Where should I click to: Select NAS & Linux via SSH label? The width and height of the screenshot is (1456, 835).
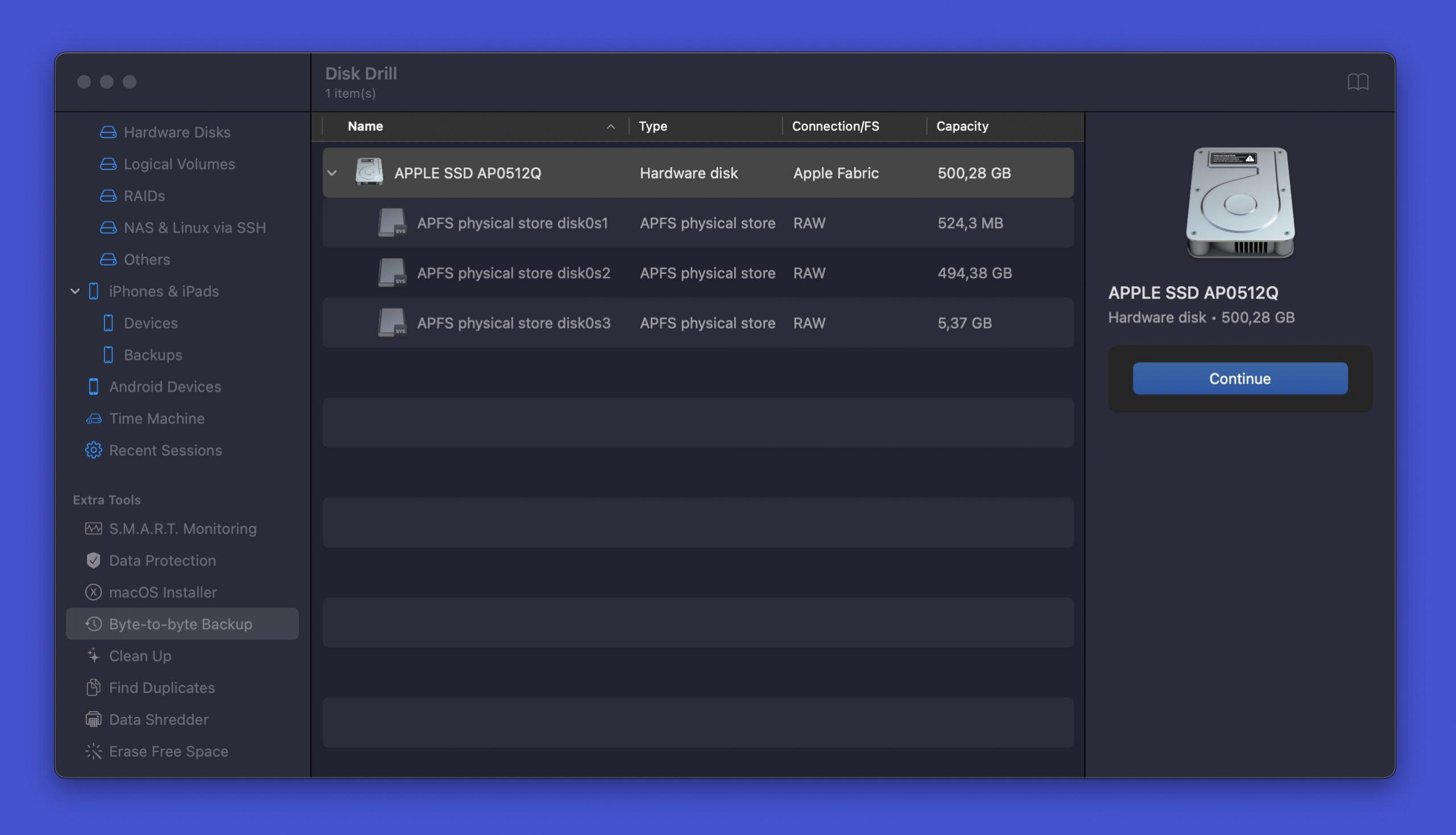tap(195, 228)
